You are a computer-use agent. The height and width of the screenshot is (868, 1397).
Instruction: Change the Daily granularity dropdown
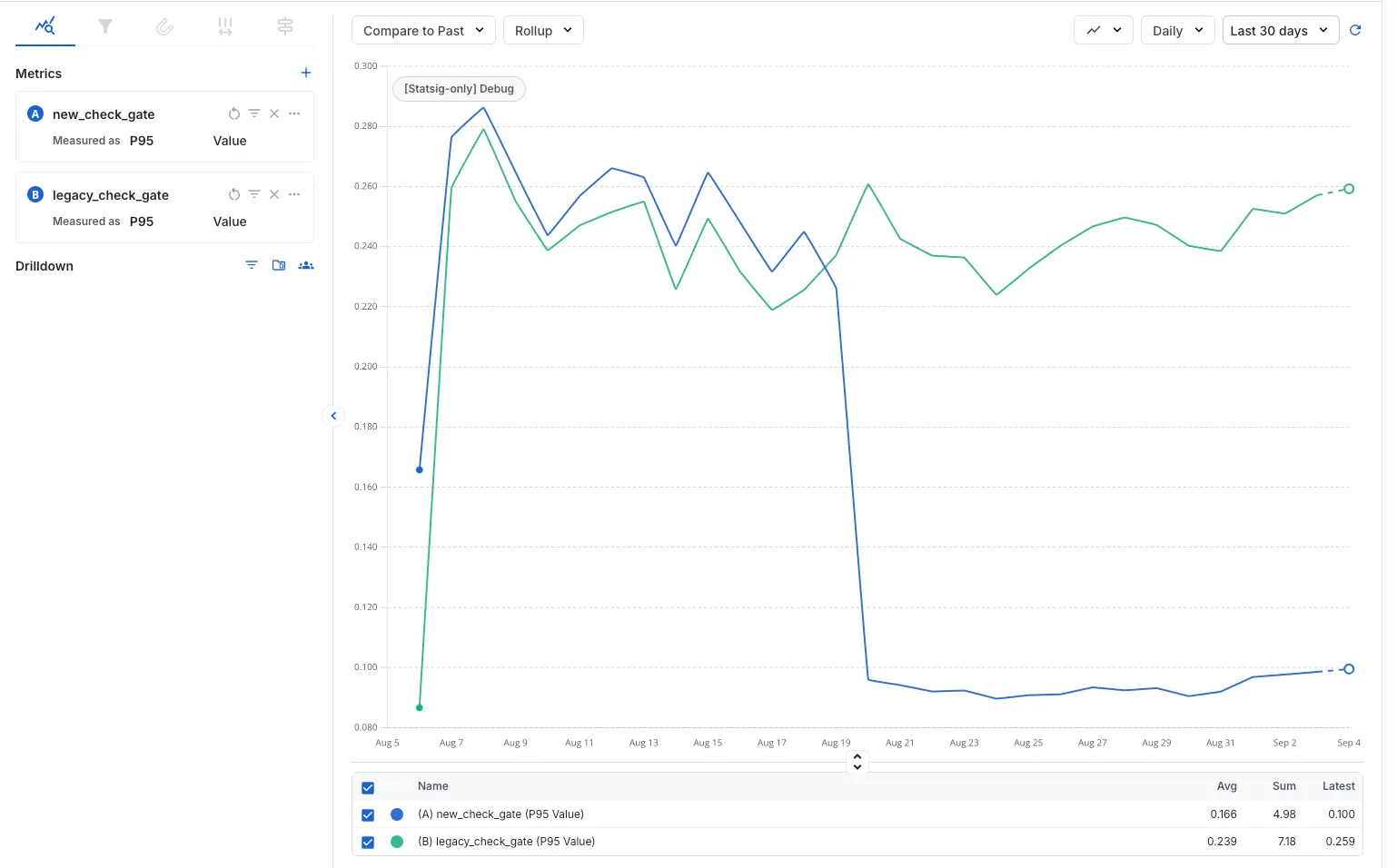point(1178,30)
